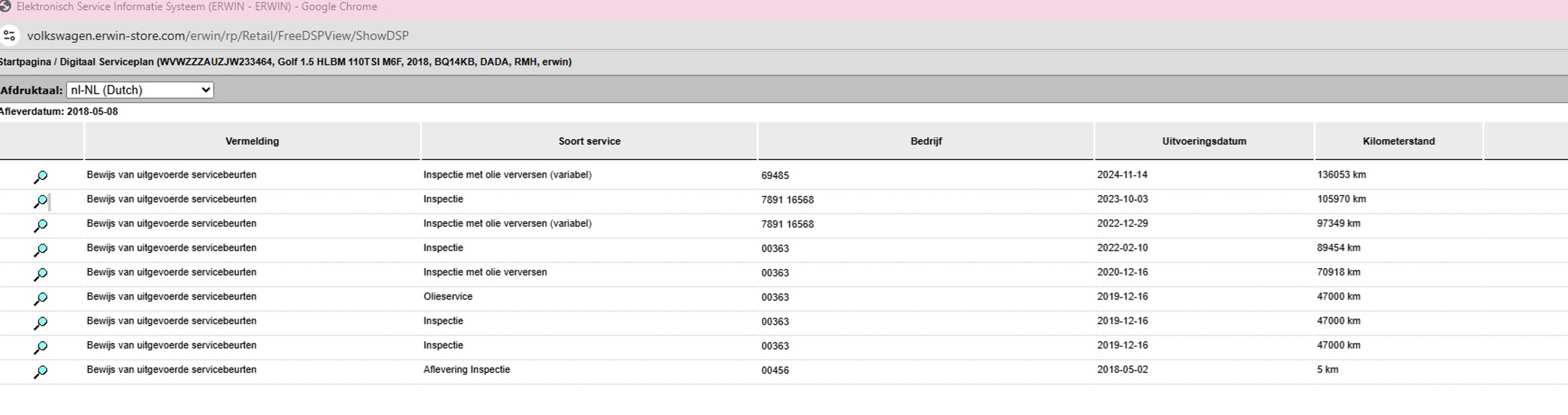
Task: Open the Afdruktaal language dropdown
Action: pos(140,90)
